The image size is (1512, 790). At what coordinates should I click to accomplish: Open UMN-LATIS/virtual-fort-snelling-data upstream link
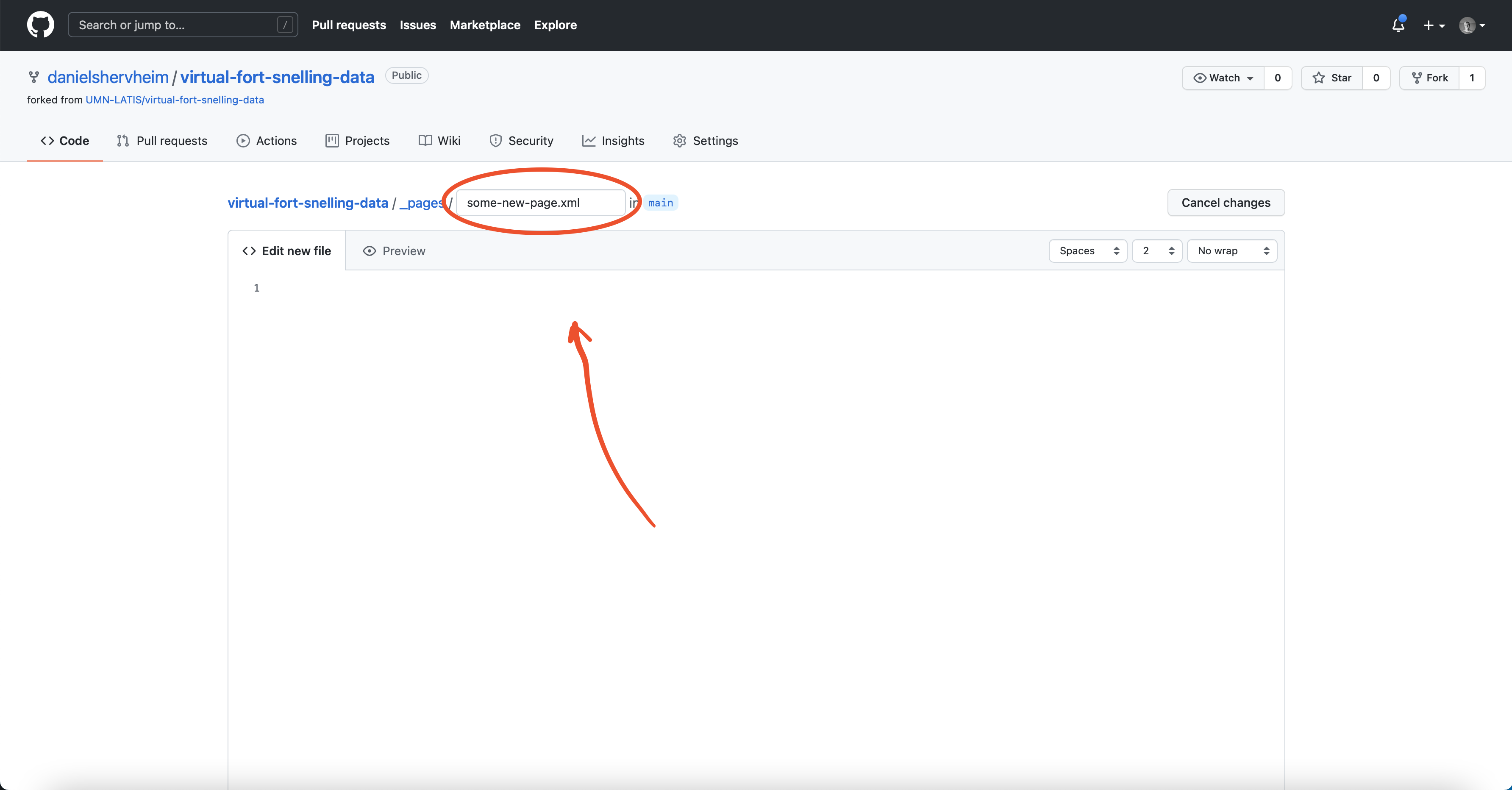pyautogui.click(x=174, y=100)
